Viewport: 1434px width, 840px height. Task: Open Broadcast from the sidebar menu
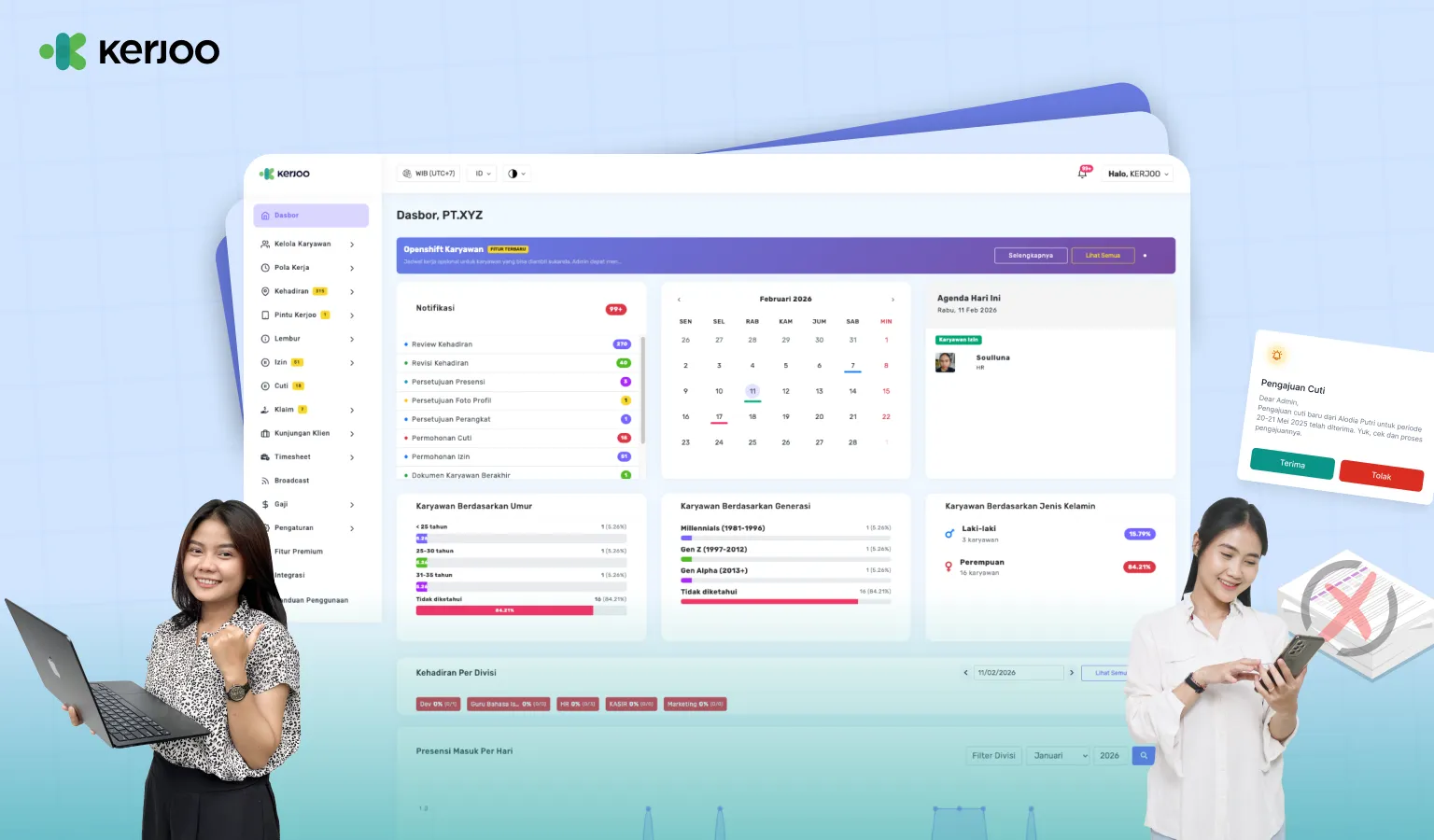click(x=291, y=481)
